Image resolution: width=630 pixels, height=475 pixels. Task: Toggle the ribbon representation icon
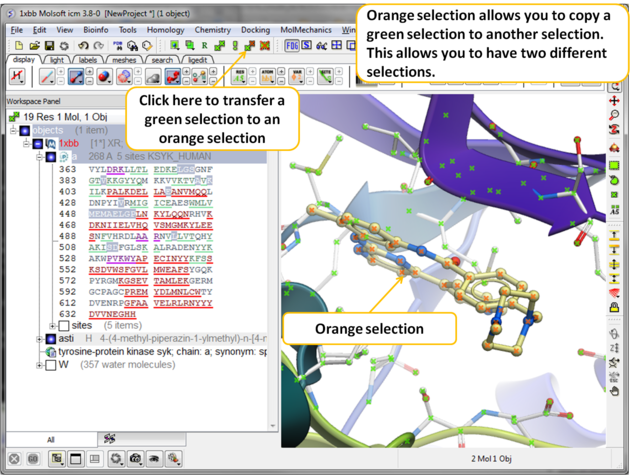(x=76, y=77)
